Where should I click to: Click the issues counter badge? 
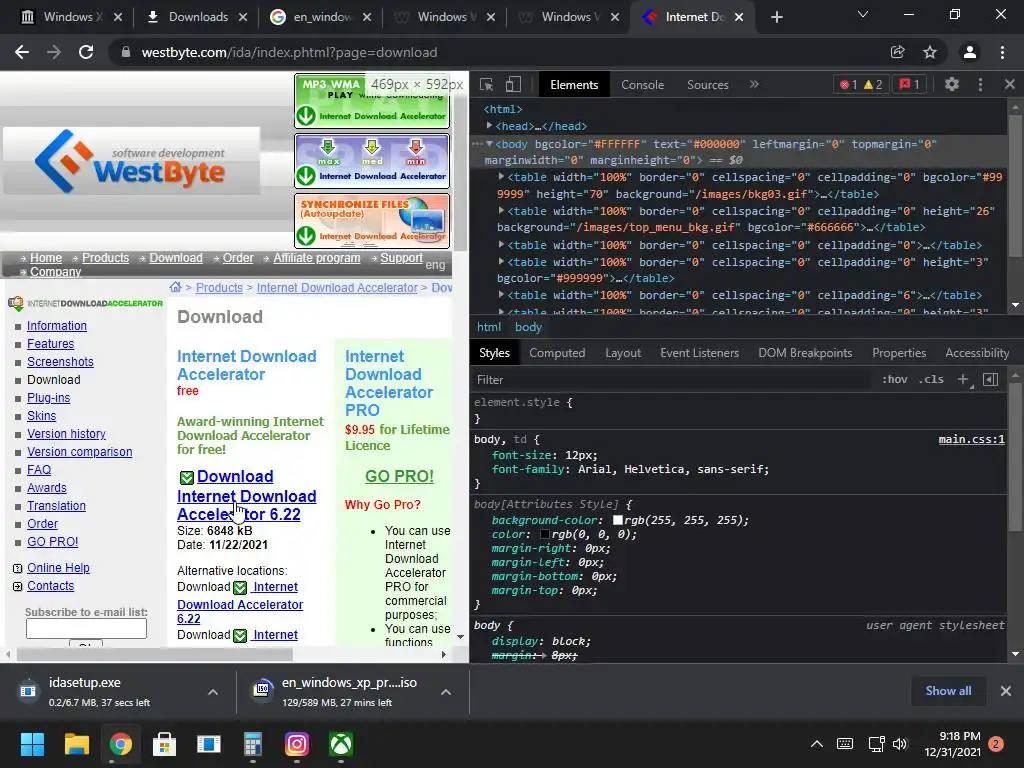click(909, 84)
